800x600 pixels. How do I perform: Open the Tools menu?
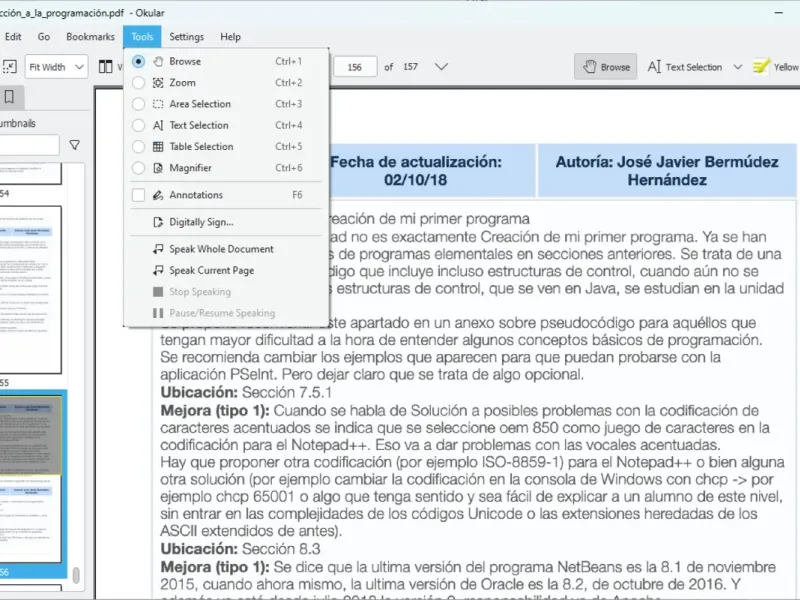click(142, 37)
